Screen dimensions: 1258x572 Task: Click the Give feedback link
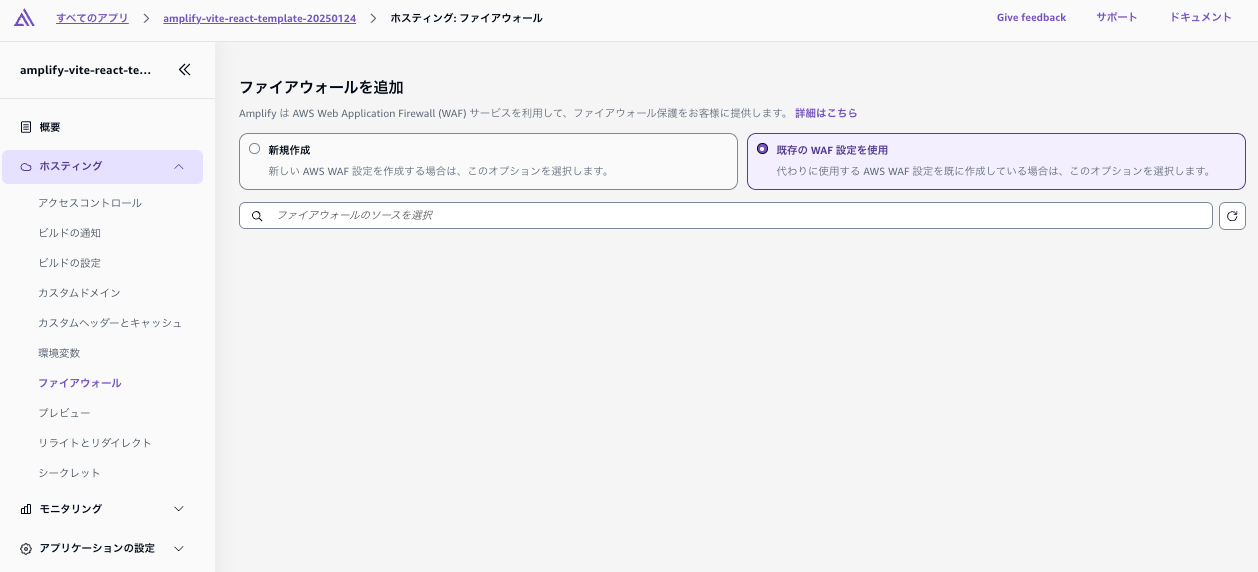[1031, 18]
